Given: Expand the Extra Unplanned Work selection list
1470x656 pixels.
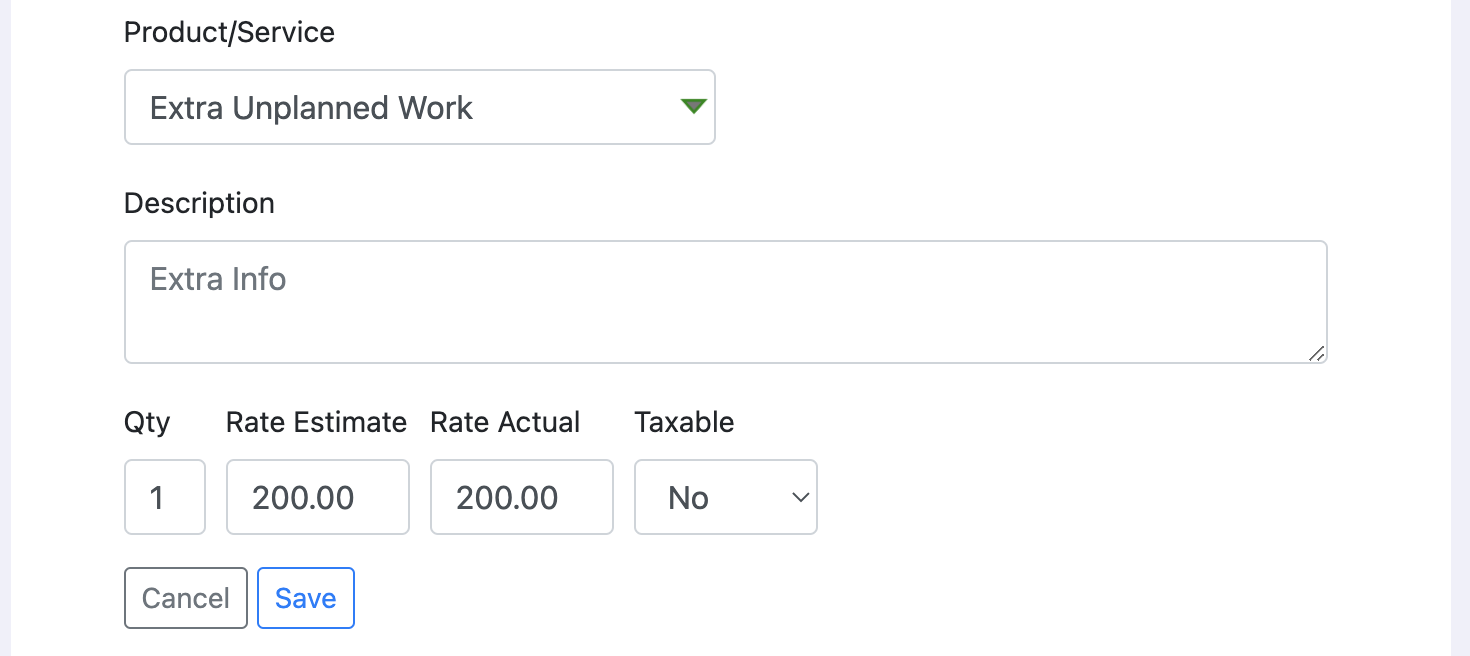Looking at the screenshot, I should (420, 106).
